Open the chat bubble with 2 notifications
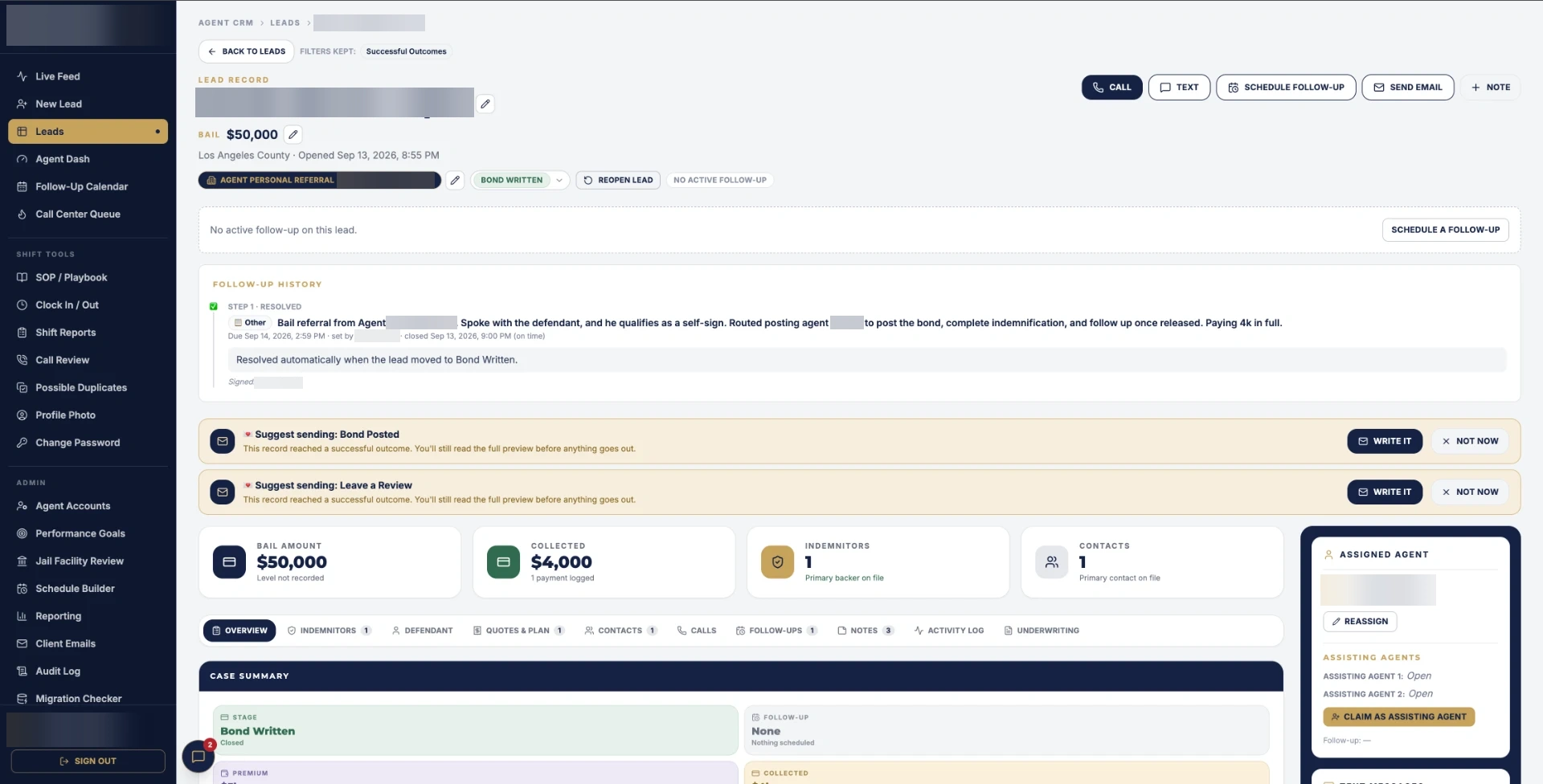Screen dimensions: 1543x784 (x=198, y=756)
